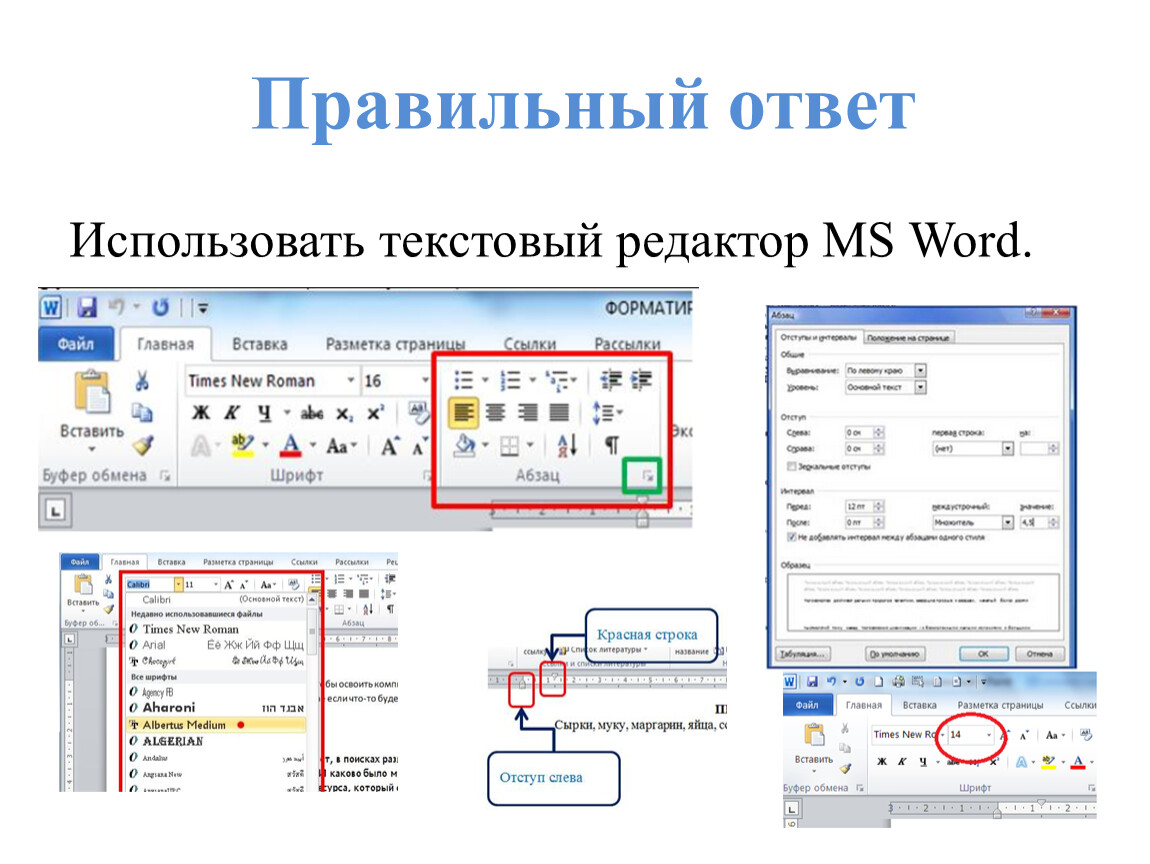Toggle Bold (Ж) in the size-14 ribbon

tap(882, 762)
